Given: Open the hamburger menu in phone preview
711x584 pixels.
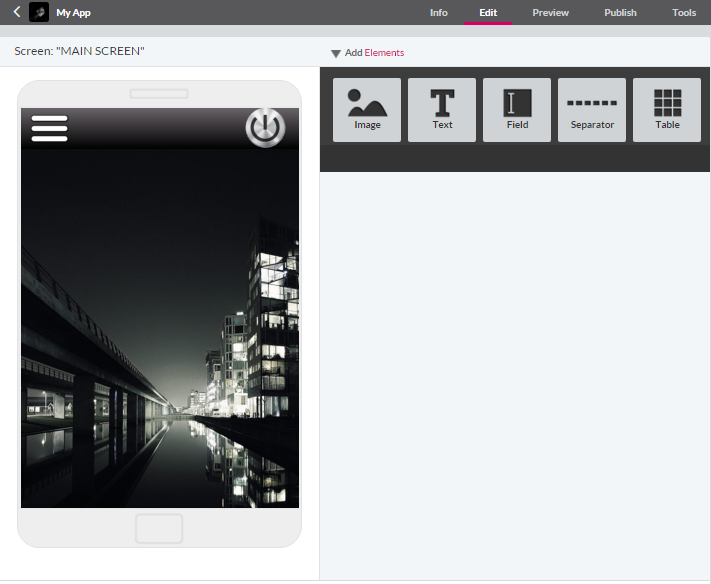Looking at the screenshot, I should (x=49, y=128).
